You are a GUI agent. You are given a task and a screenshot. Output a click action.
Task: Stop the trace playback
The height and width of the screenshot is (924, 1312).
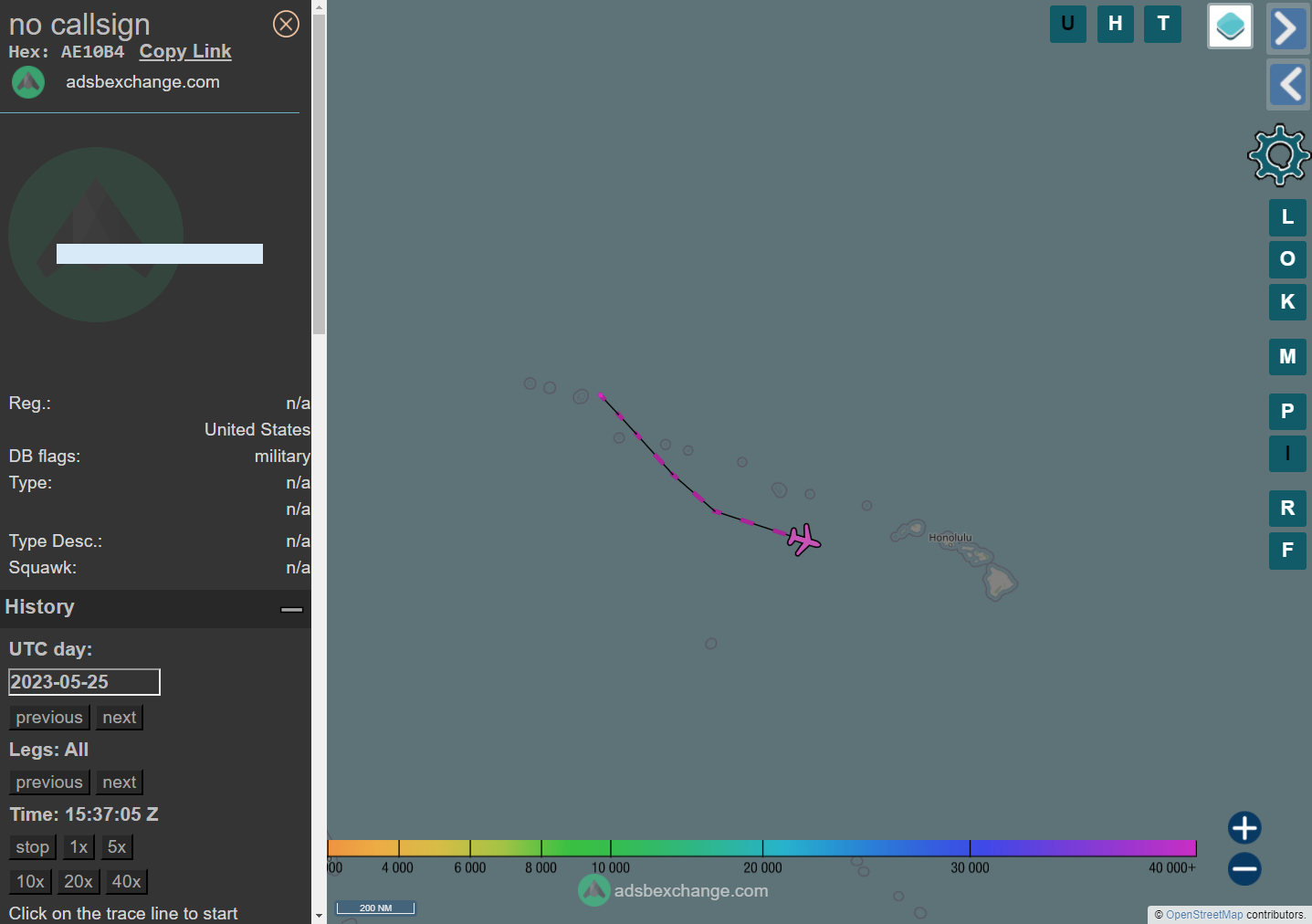pyautogui.click(x=33, y=847)
